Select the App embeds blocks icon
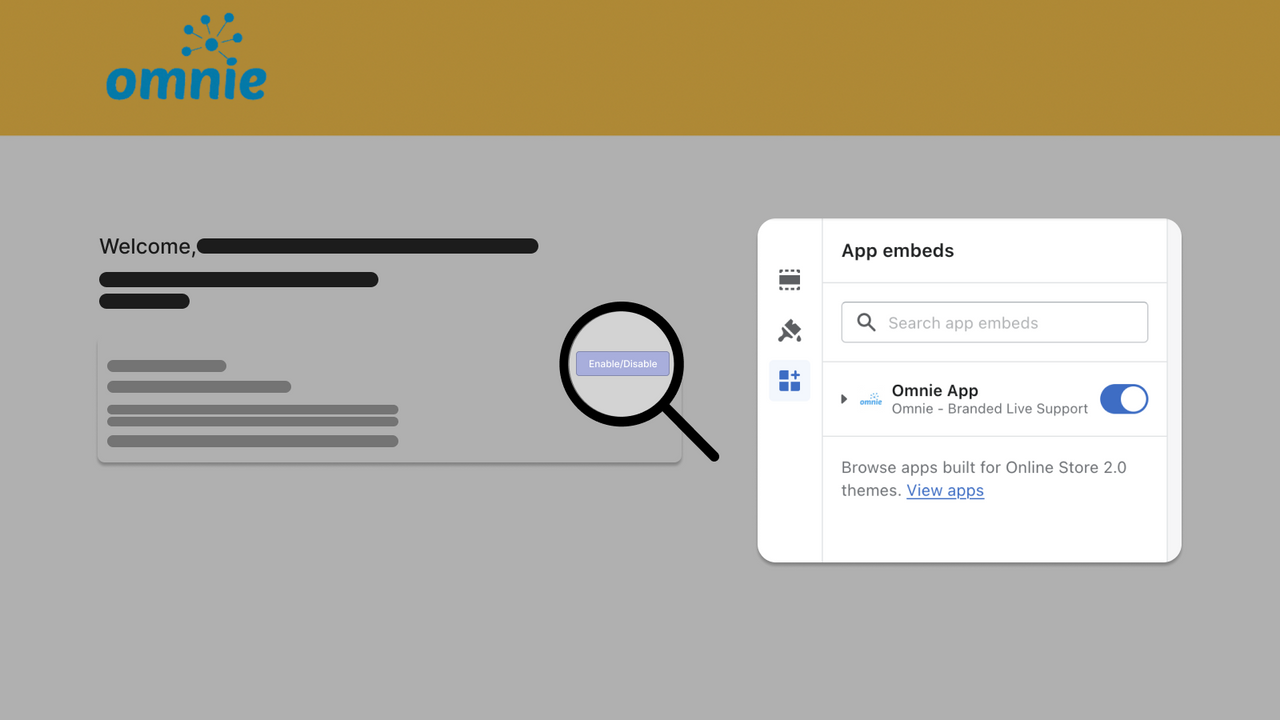The height and width of the screenshot is (720, 1280). click(x=789, y=381)
